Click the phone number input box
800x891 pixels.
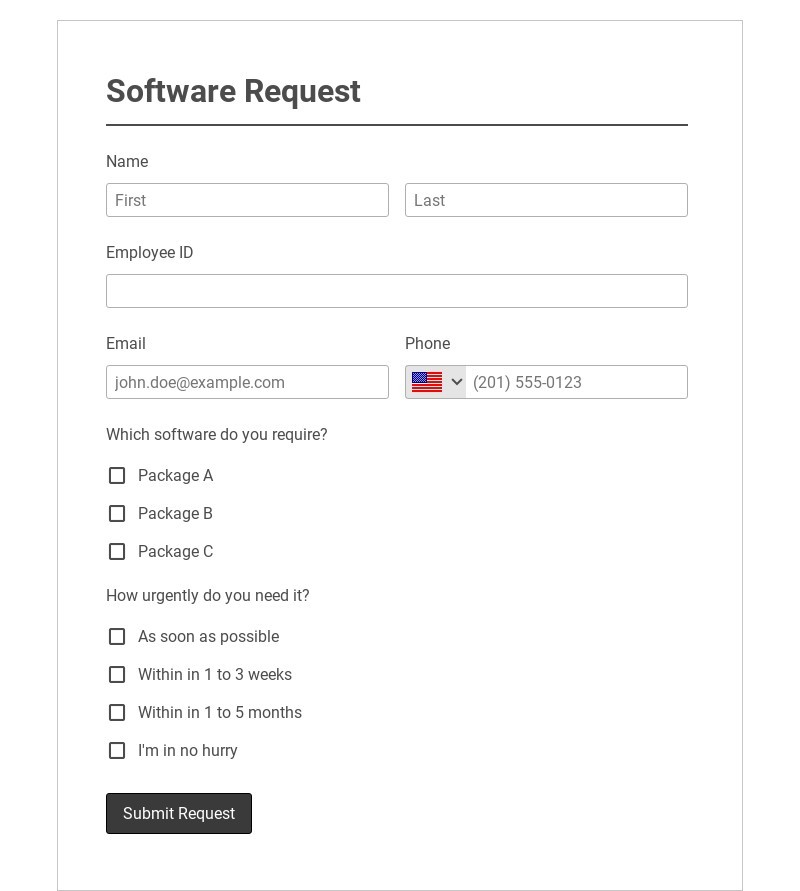click(576, 382)
